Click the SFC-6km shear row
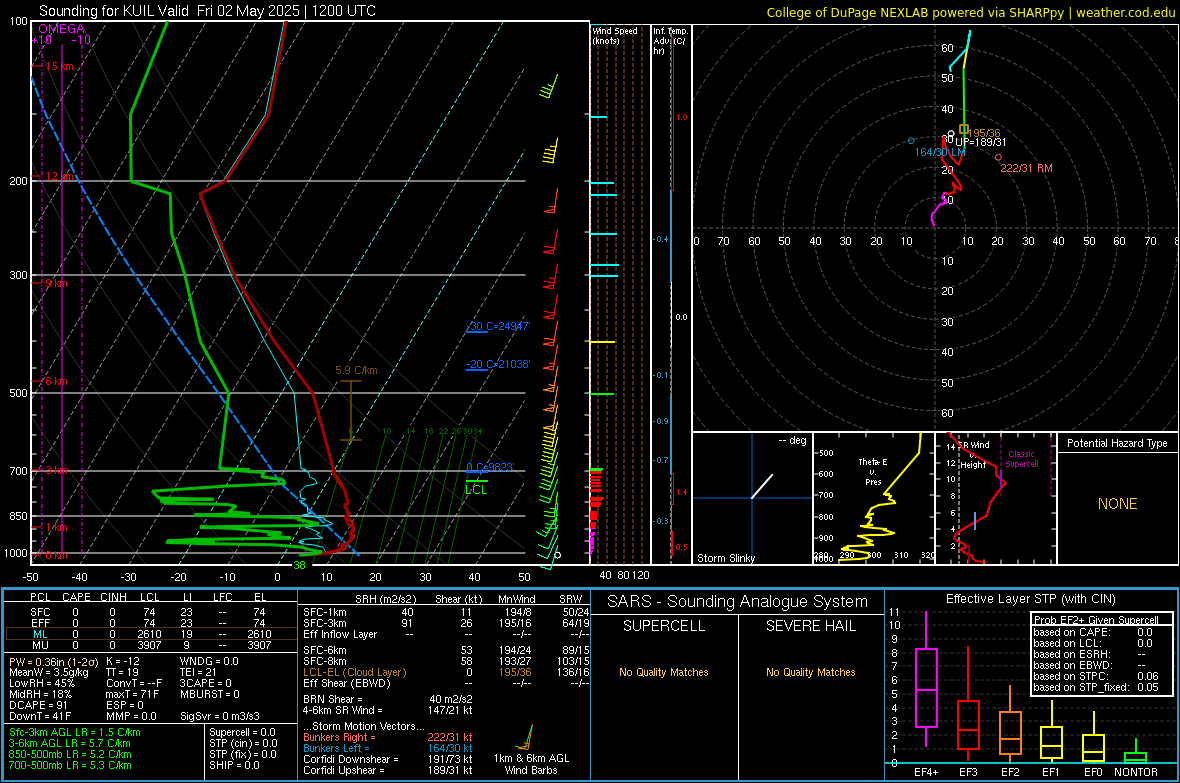1180x783 pixels. coord(446,650)
